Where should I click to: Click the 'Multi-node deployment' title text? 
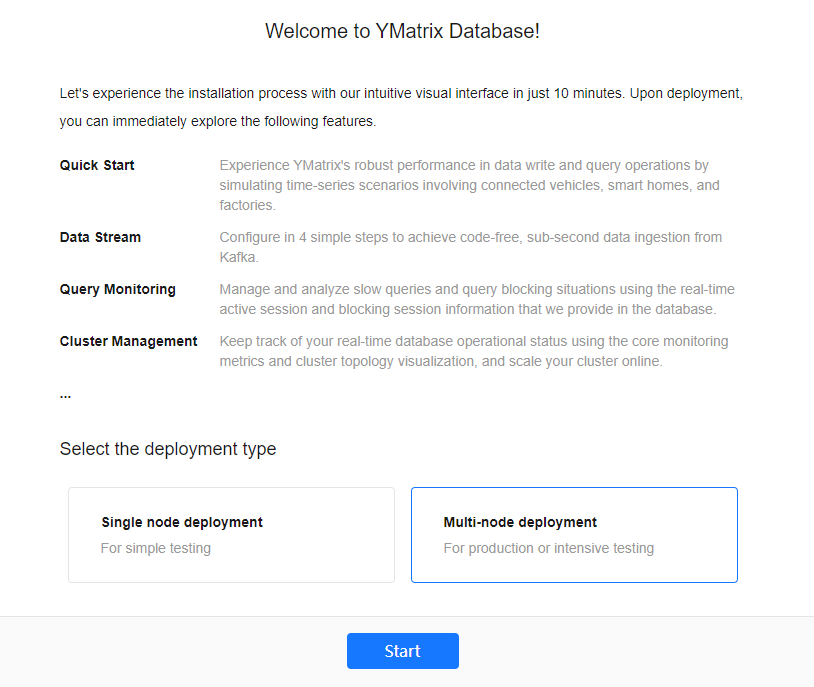(520, 522)
